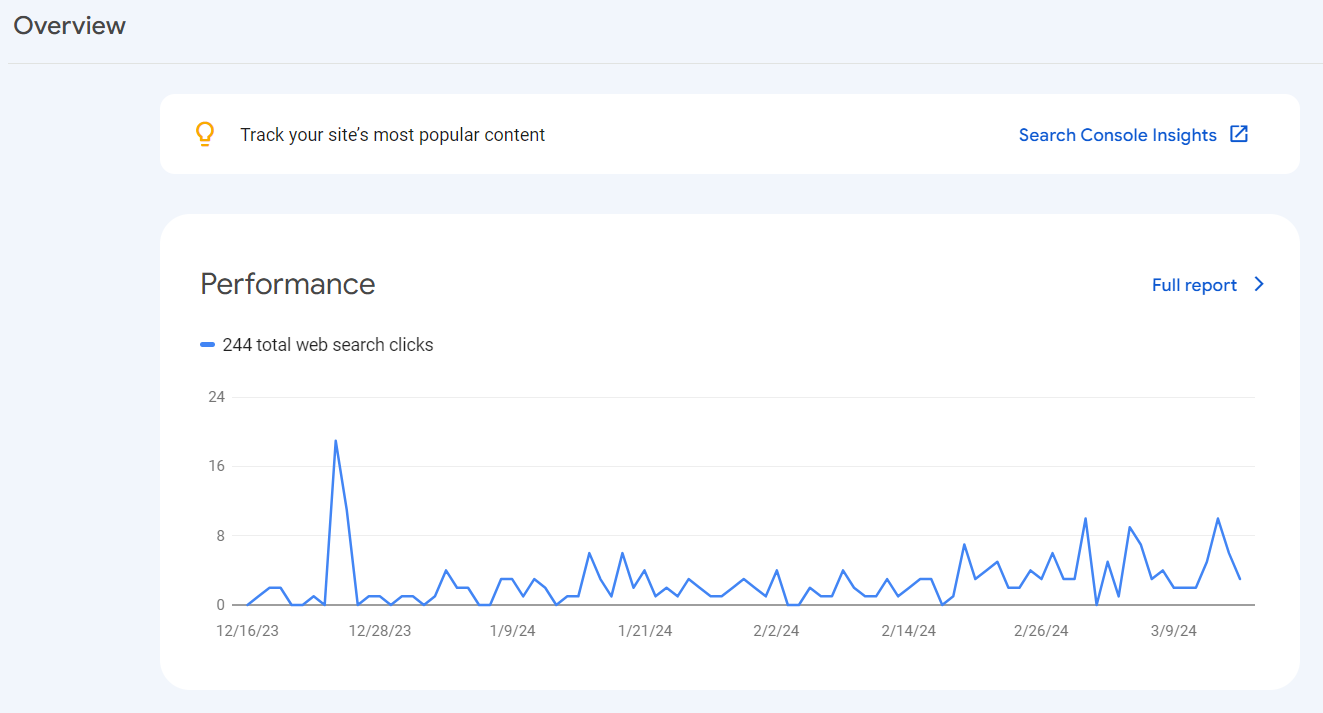Click the 1/9/24 date axis label

512,631
